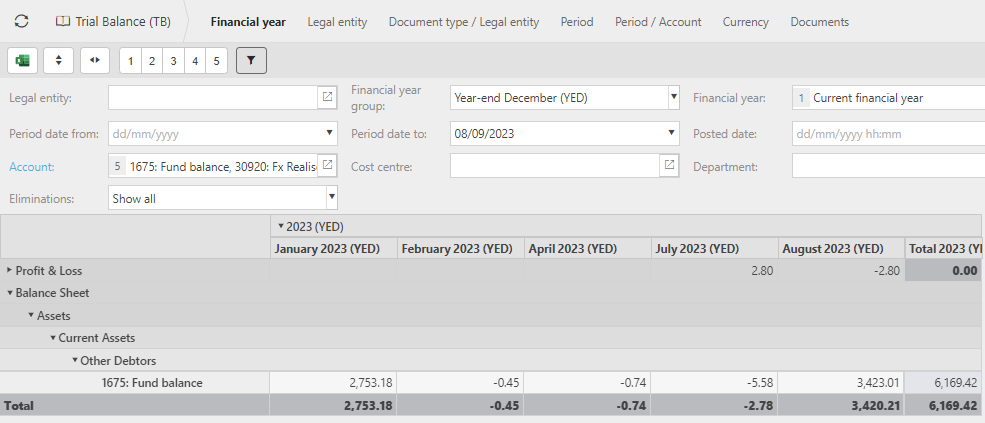Click the Department input field

pyautogui.click(x=888, y=167)
